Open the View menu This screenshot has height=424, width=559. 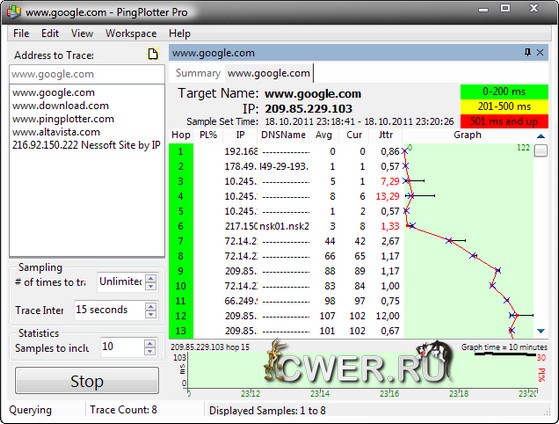click(x=82, y=33)
